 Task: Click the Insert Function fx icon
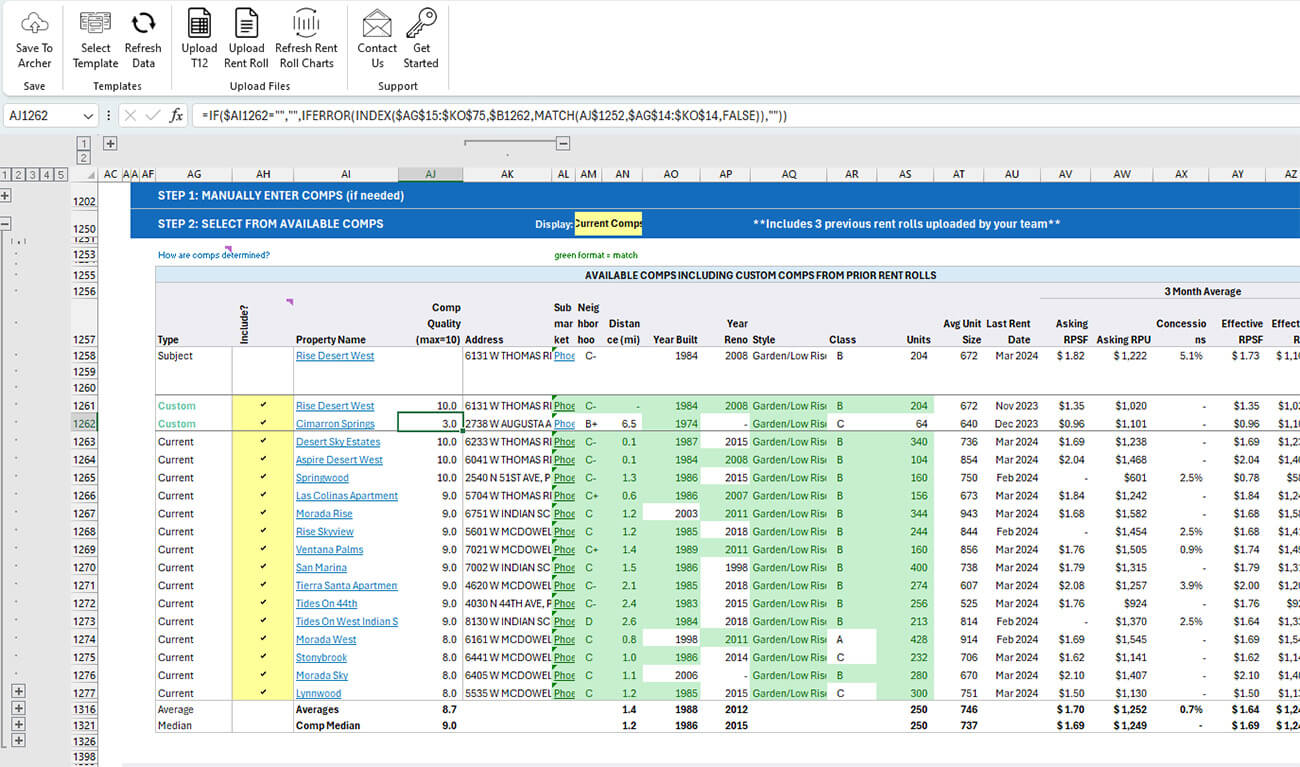point(176,114)
